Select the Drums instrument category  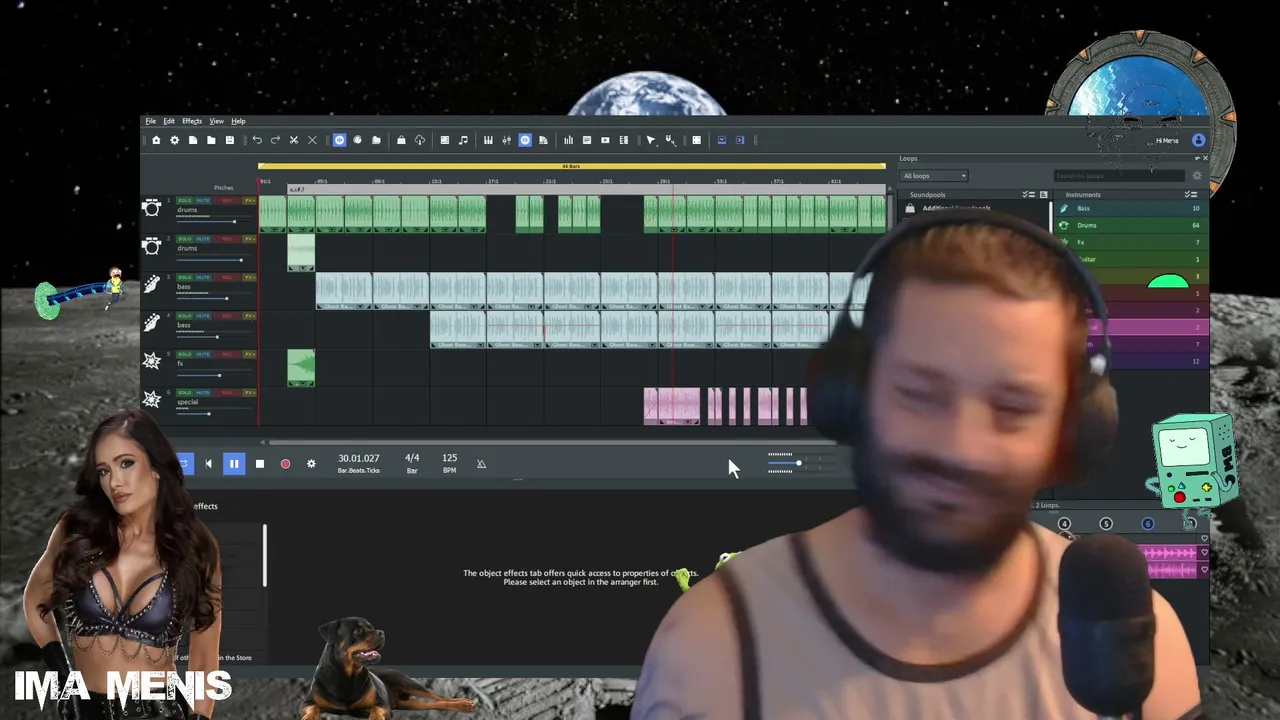point(1130,225)
